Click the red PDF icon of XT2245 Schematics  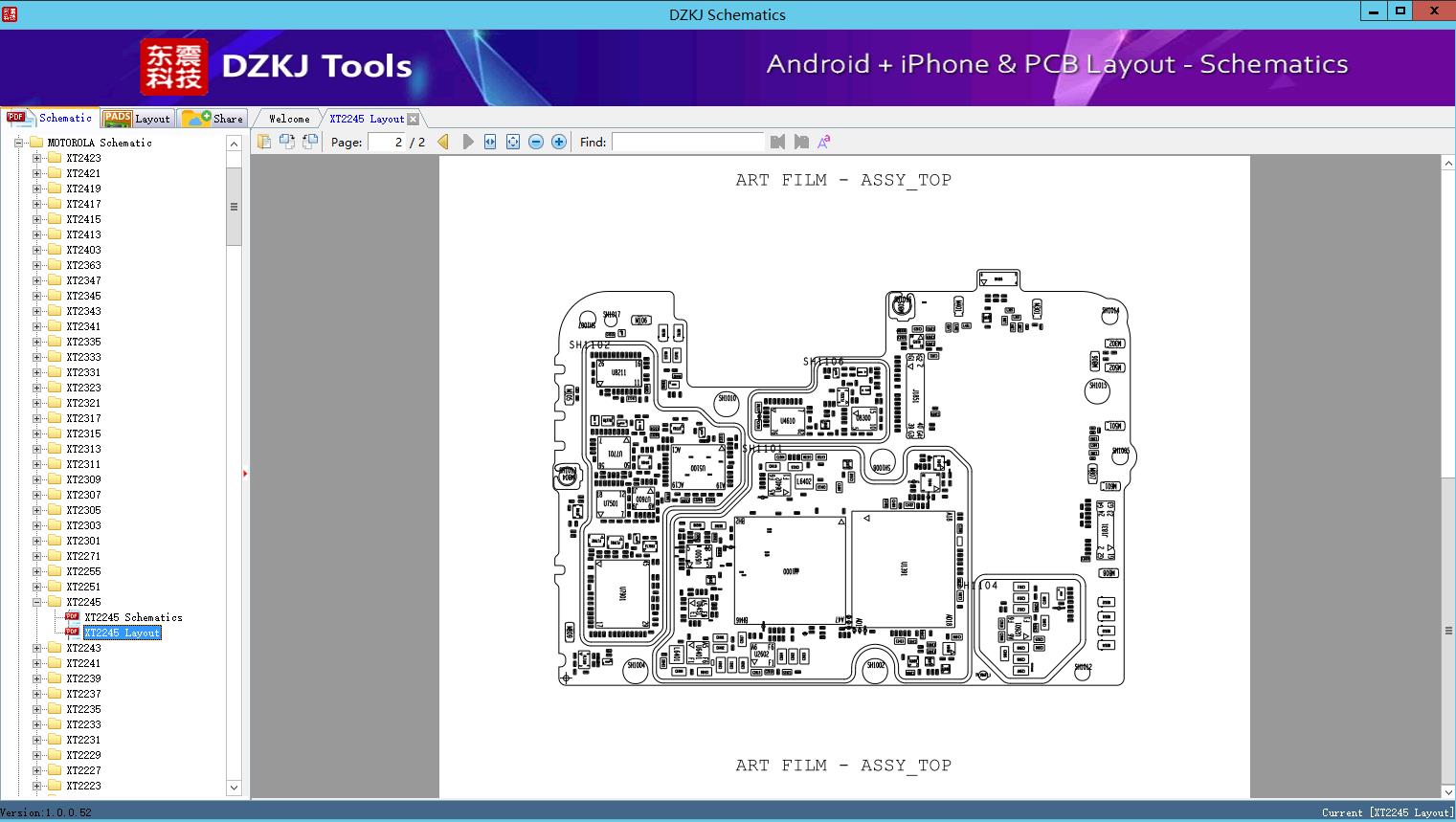(72, 617)
